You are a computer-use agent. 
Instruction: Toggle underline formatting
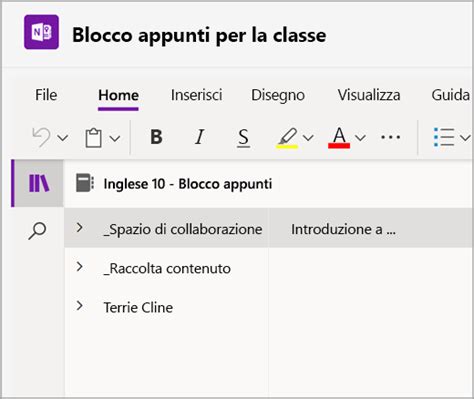click(243, 138)
